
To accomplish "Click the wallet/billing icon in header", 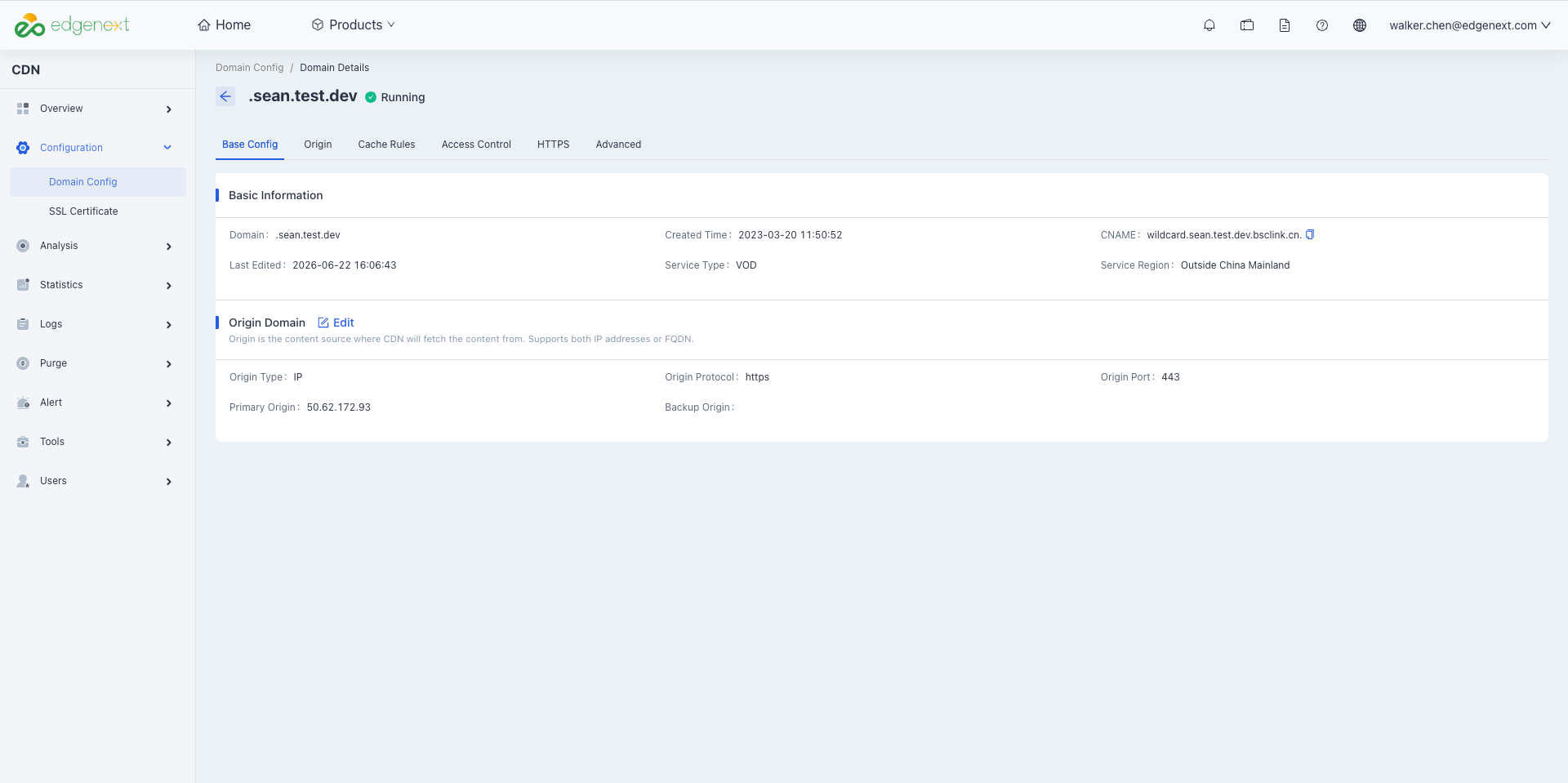I will tap(1247, 25).
